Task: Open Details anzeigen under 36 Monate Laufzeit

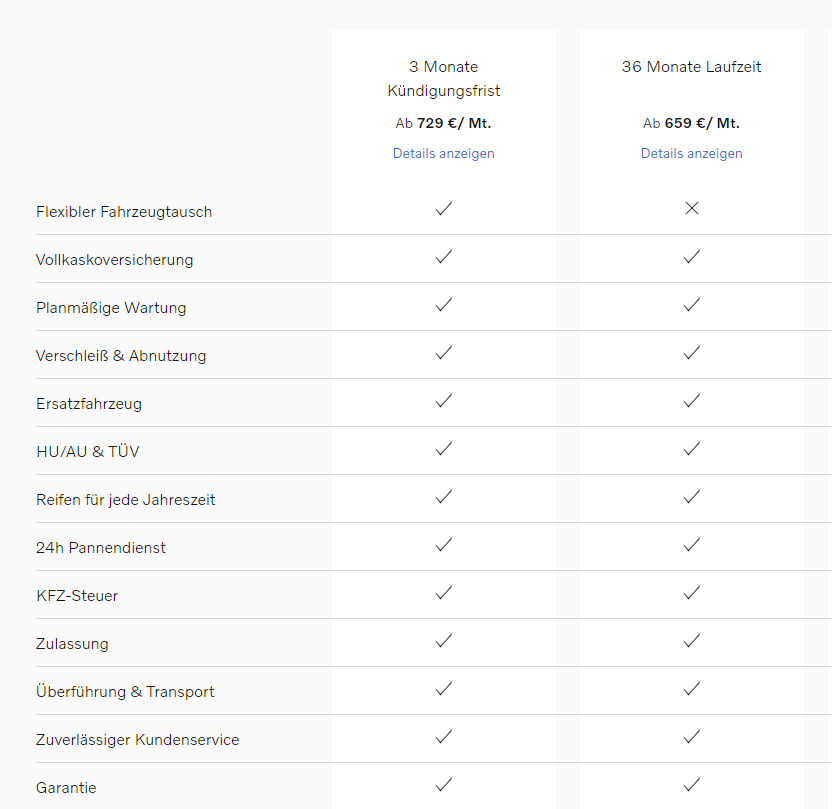Action: coord(691,153)
